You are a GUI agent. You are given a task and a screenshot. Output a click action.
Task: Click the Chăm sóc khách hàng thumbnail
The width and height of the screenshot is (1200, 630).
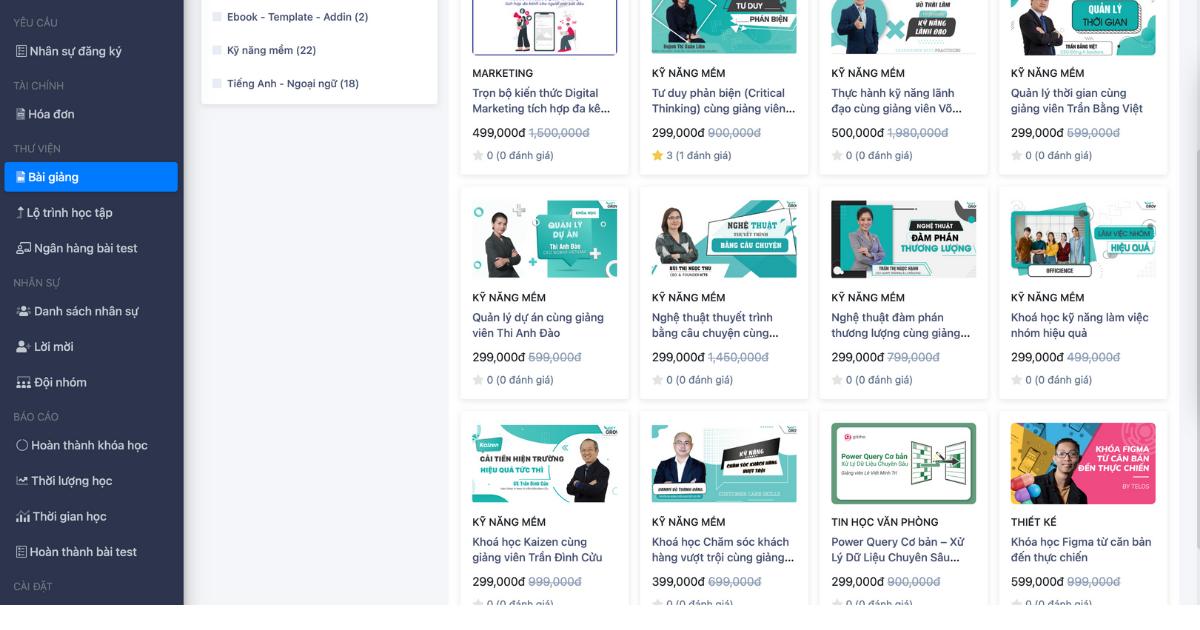click(724, 463)
